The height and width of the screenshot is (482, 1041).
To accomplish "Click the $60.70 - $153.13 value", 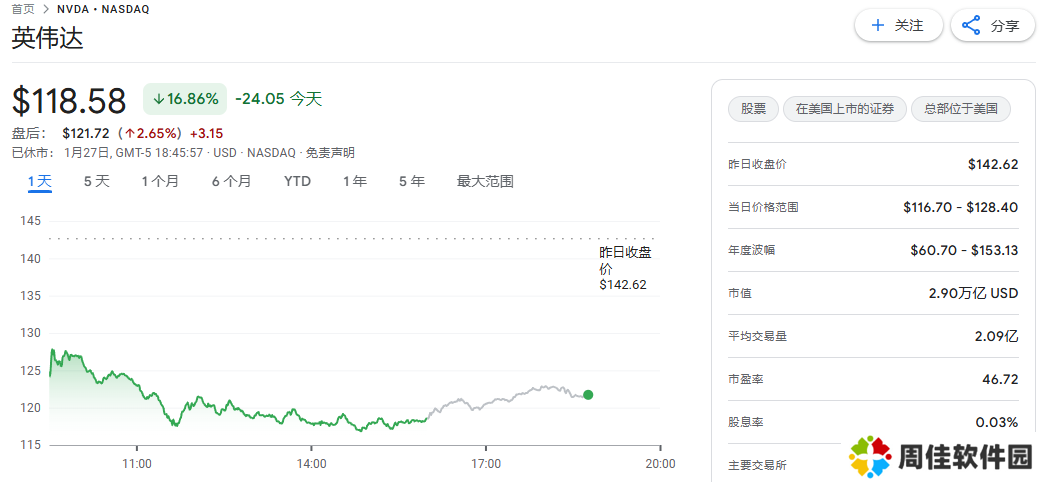I will tap(964, 250).
